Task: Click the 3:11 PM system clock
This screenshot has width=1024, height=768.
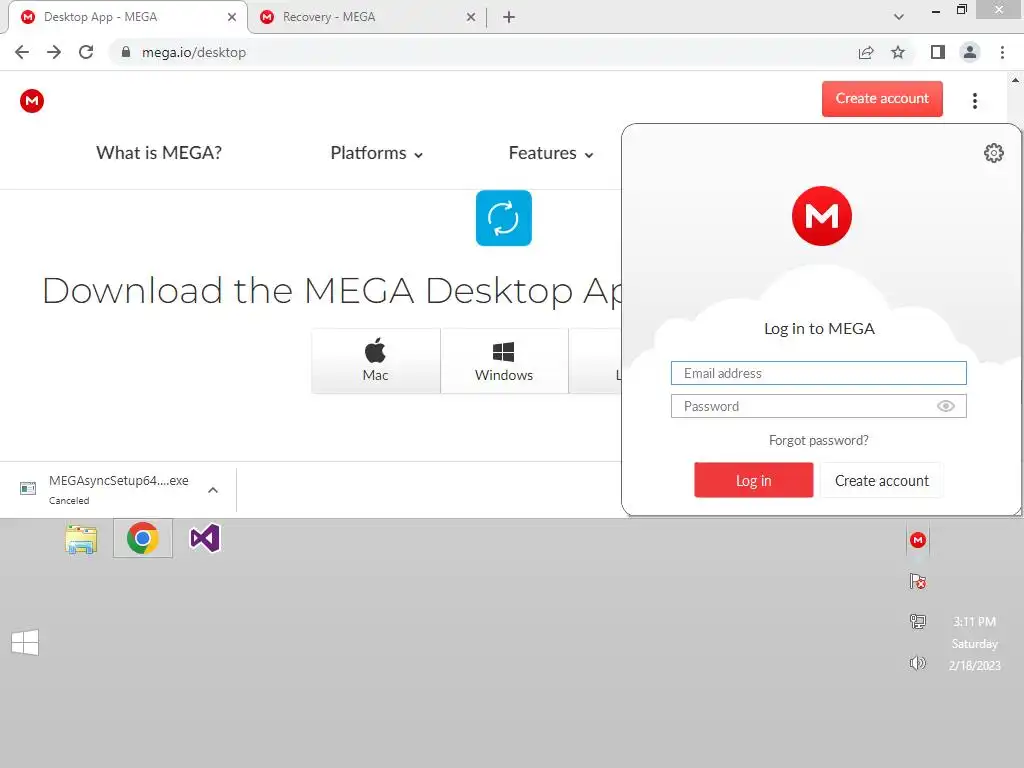Action: coord(974,622)
